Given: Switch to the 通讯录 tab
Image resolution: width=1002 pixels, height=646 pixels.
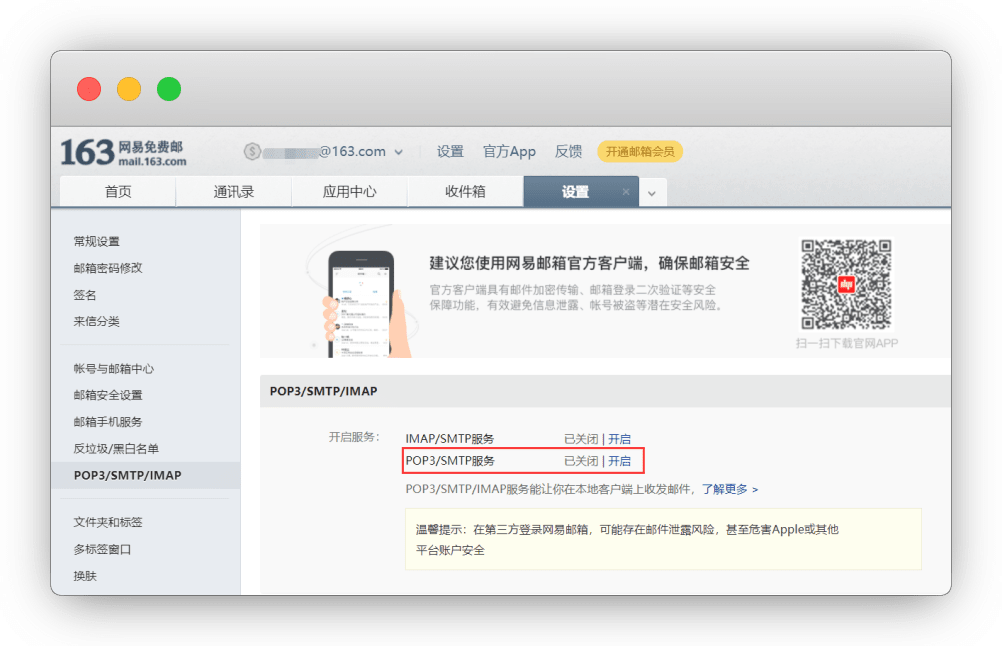Looking at the screenshot, I should point(233,192).
